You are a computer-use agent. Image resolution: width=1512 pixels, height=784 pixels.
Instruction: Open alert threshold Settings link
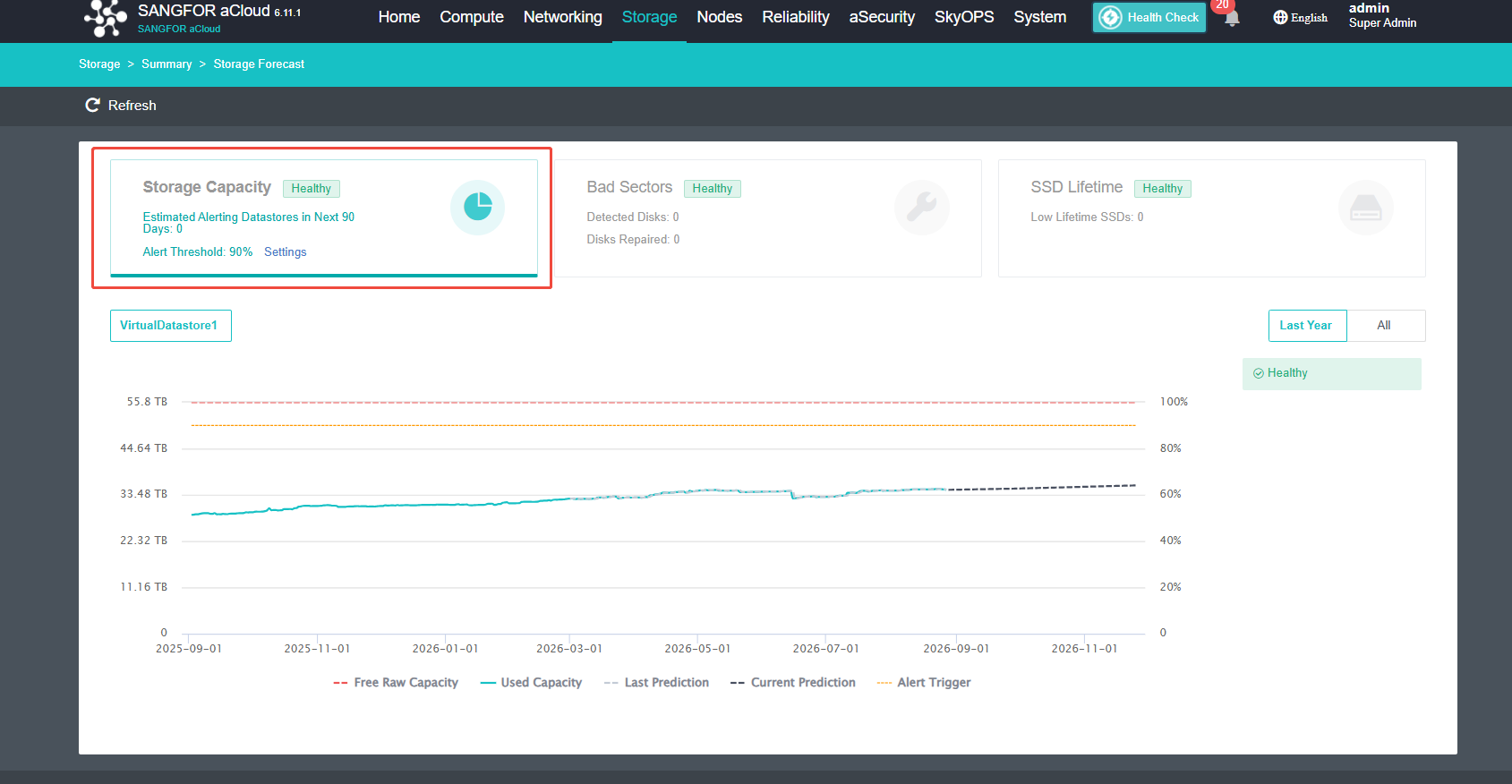[286, 252]
